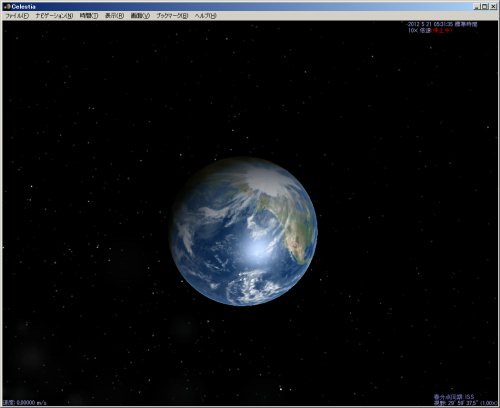Click the field of view readout

point(465,403)
